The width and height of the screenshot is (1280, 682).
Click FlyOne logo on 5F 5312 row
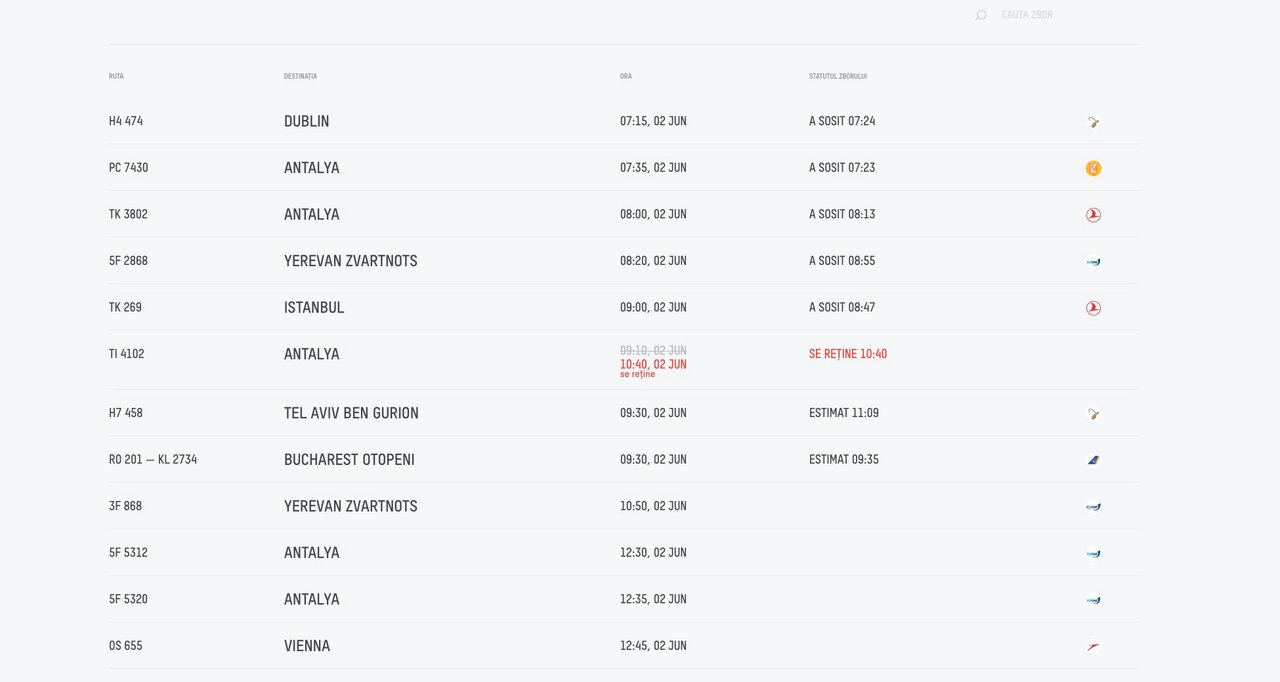[1093, 553]
